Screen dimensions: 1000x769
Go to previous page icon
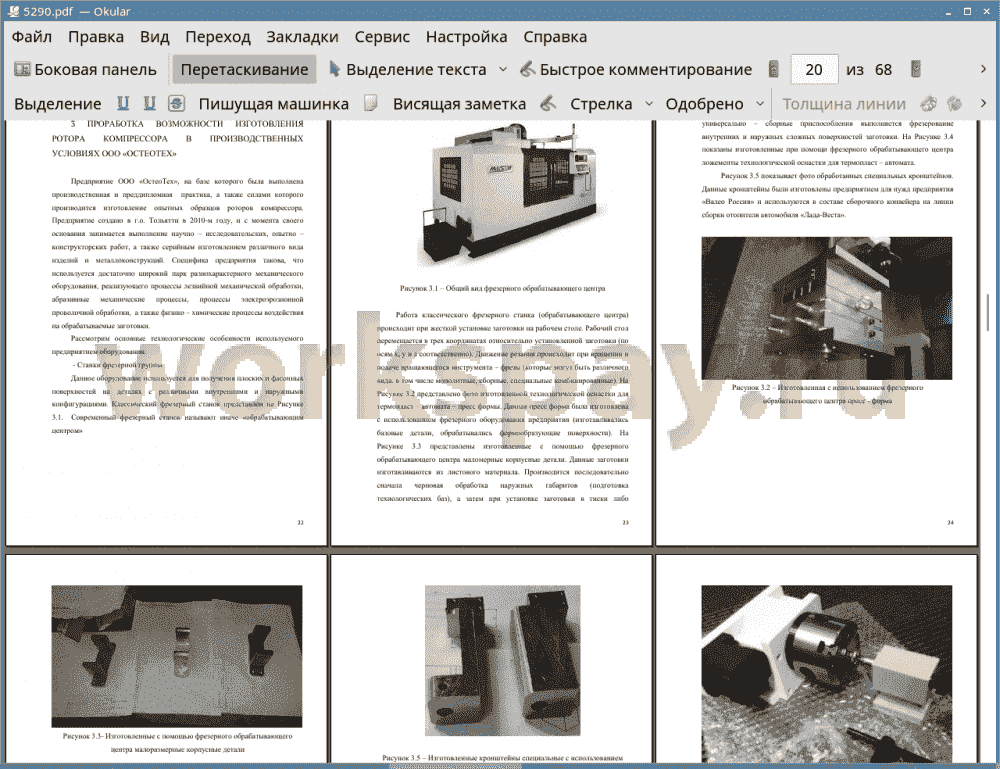774,69
